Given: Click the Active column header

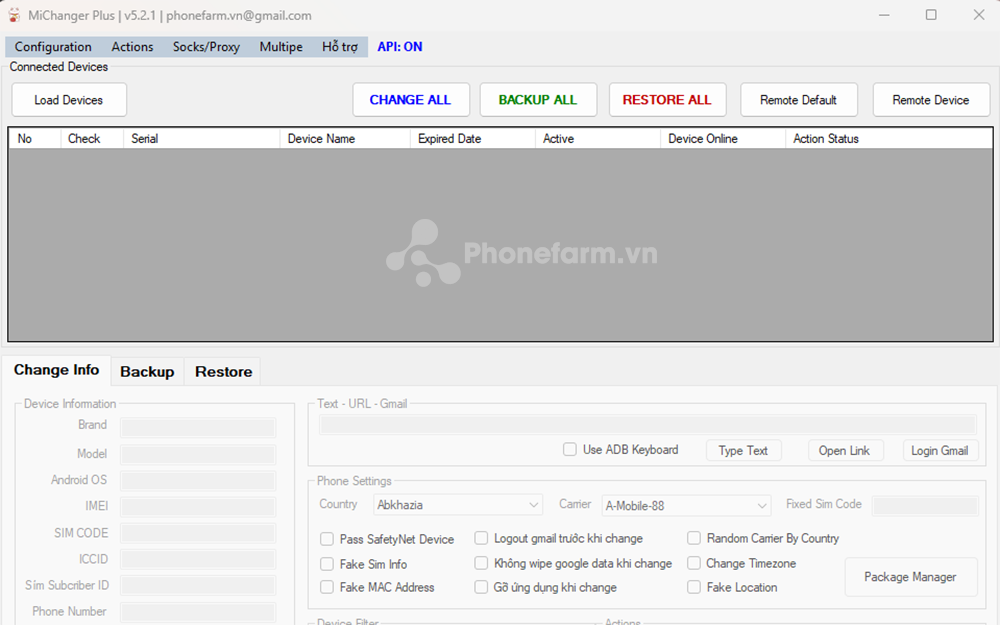Looking at the screenshot, I should pyautogui.click(x=598, y=138).
